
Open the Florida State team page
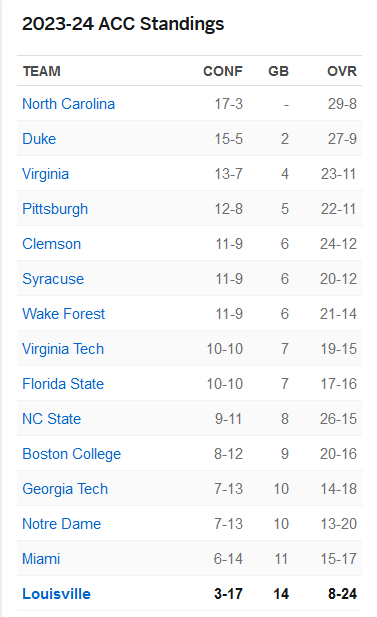click(x=63, y=384)
